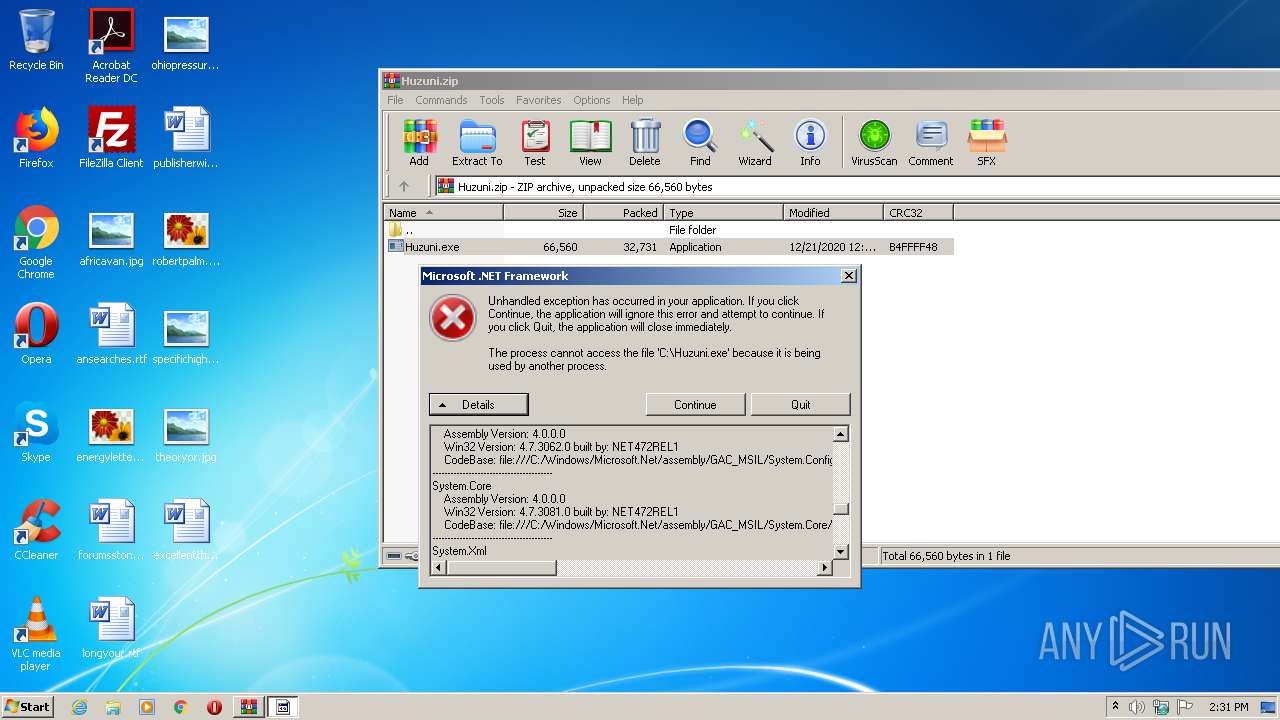Viewport: 1280px width, 720px height.
Task: Go up one folder level arrow
Action: tap(404, 186)
